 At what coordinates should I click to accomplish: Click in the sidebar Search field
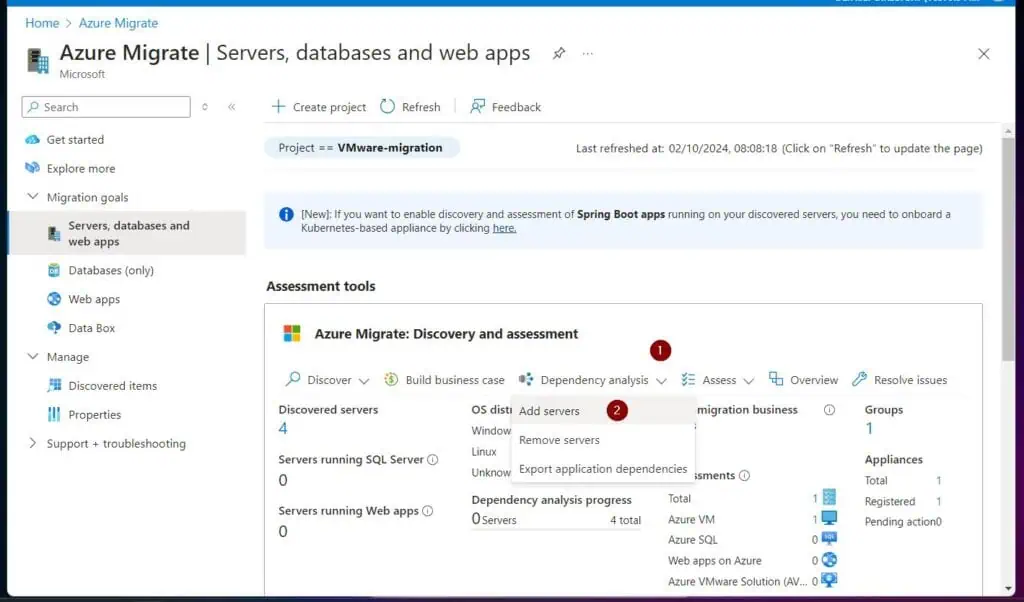pyautogui.click(x=106, y=107)
